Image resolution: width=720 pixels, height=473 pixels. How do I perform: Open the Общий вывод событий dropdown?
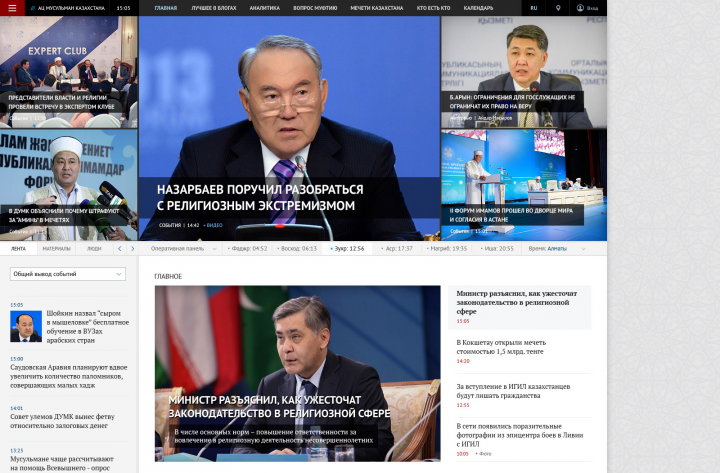point(68,274)
